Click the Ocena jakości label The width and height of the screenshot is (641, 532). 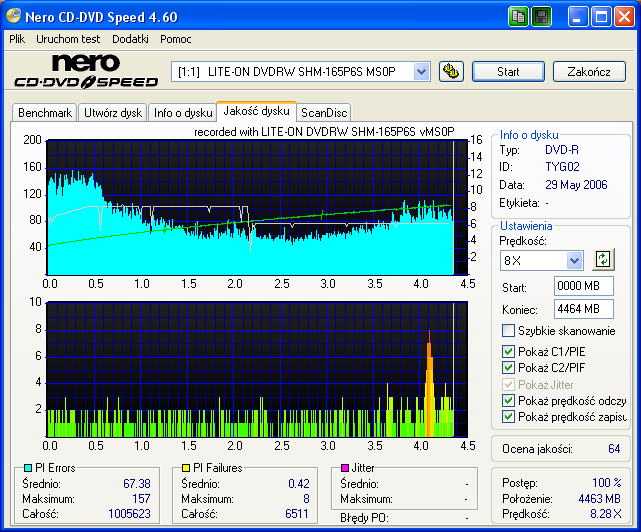click(x=537, y=449)
